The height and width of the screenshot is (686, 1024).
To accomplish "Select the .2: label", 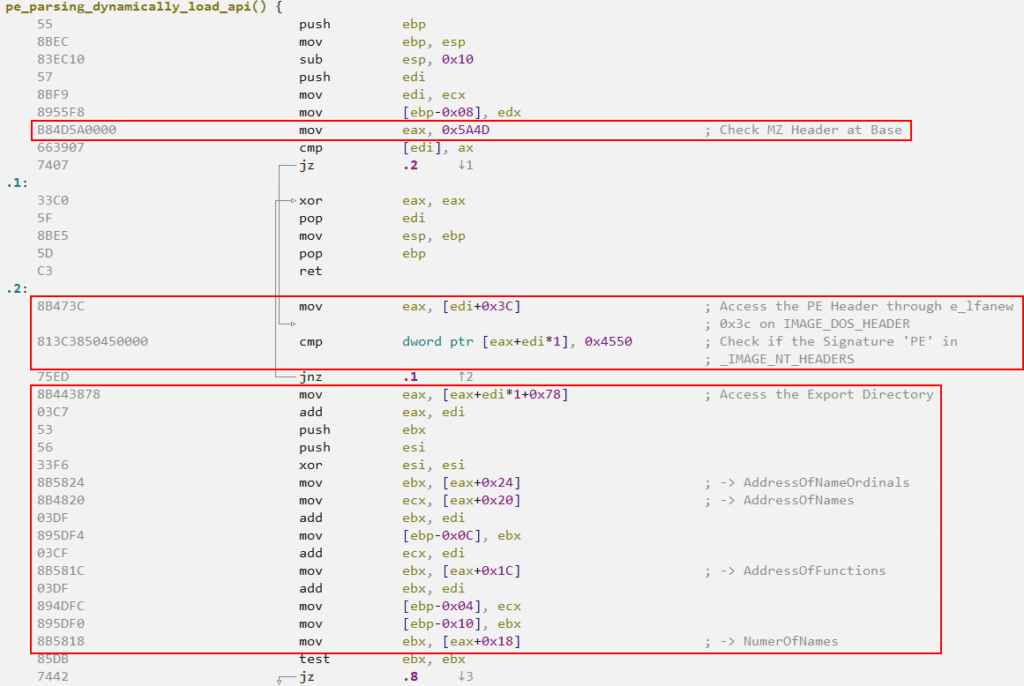I will [15, 289].
